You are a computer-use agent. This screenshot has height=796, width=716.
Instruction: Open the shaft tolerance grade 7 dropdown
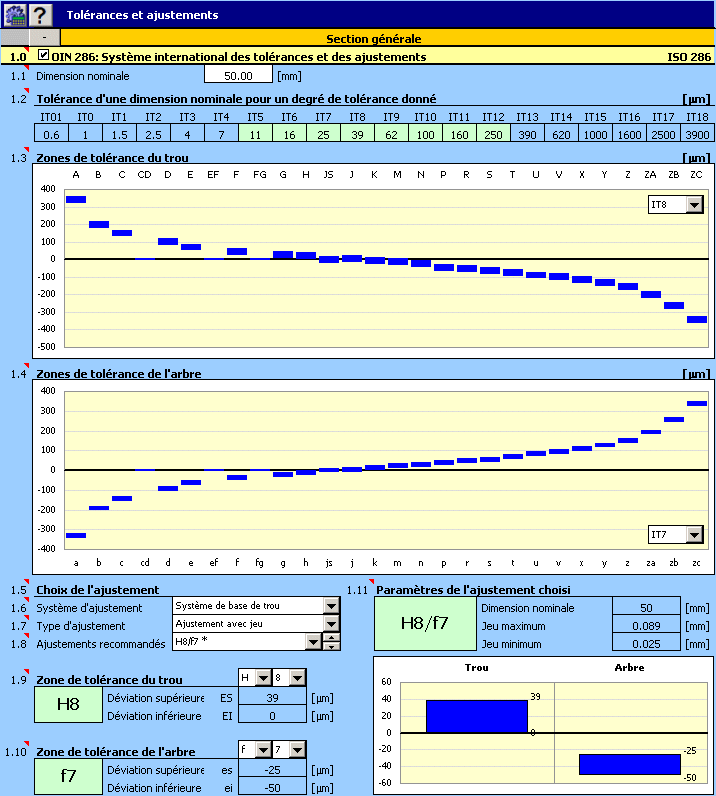pyautogui.click(x=296, y=750)
